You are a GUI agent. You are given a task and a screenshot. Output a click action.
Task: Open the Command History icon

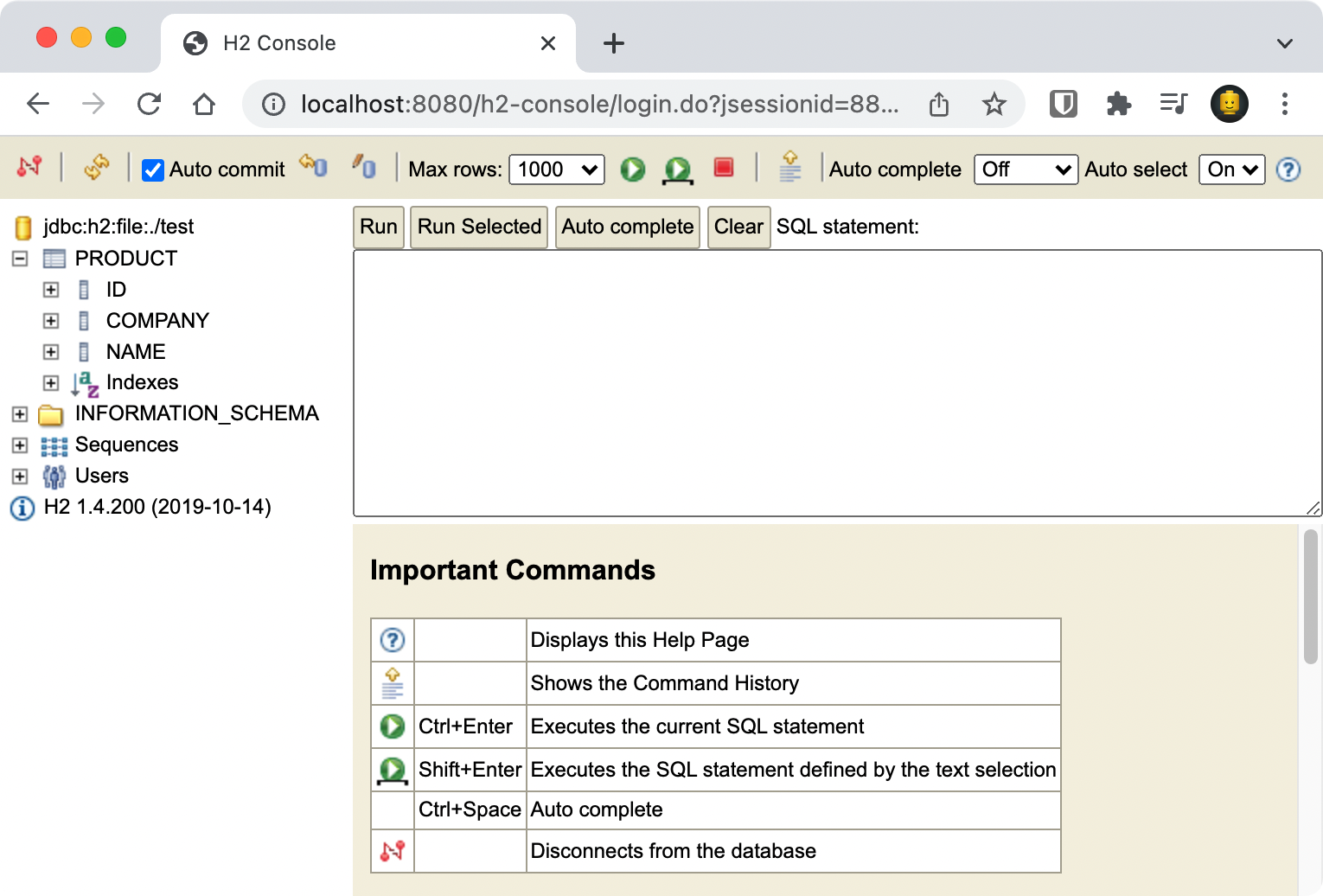(x=789, y=167)
